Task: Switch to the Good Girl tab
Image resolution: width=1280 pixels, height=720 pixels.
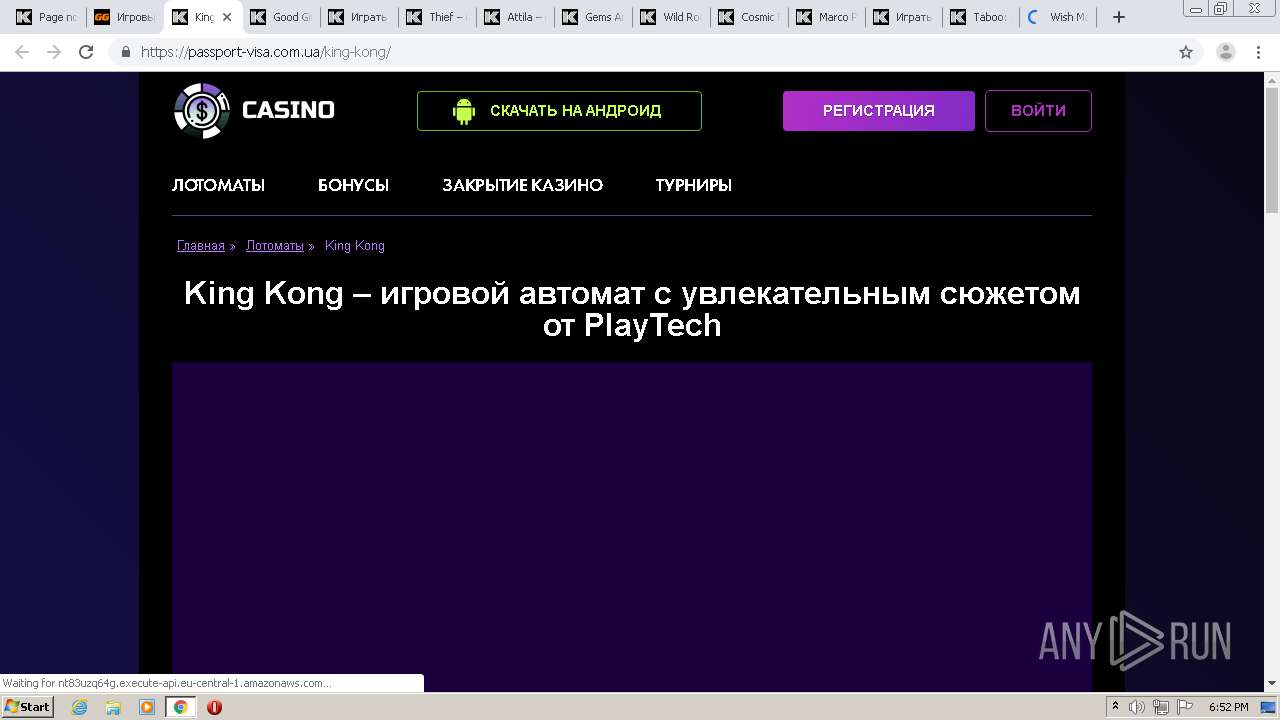Action: pyautogui.click(x=281, y=17)
